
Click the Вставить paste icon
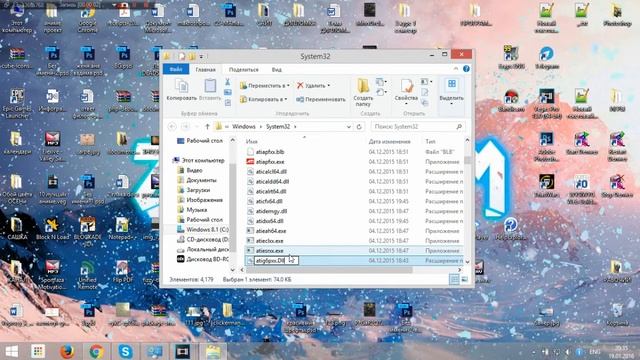(x=210, y=86)
